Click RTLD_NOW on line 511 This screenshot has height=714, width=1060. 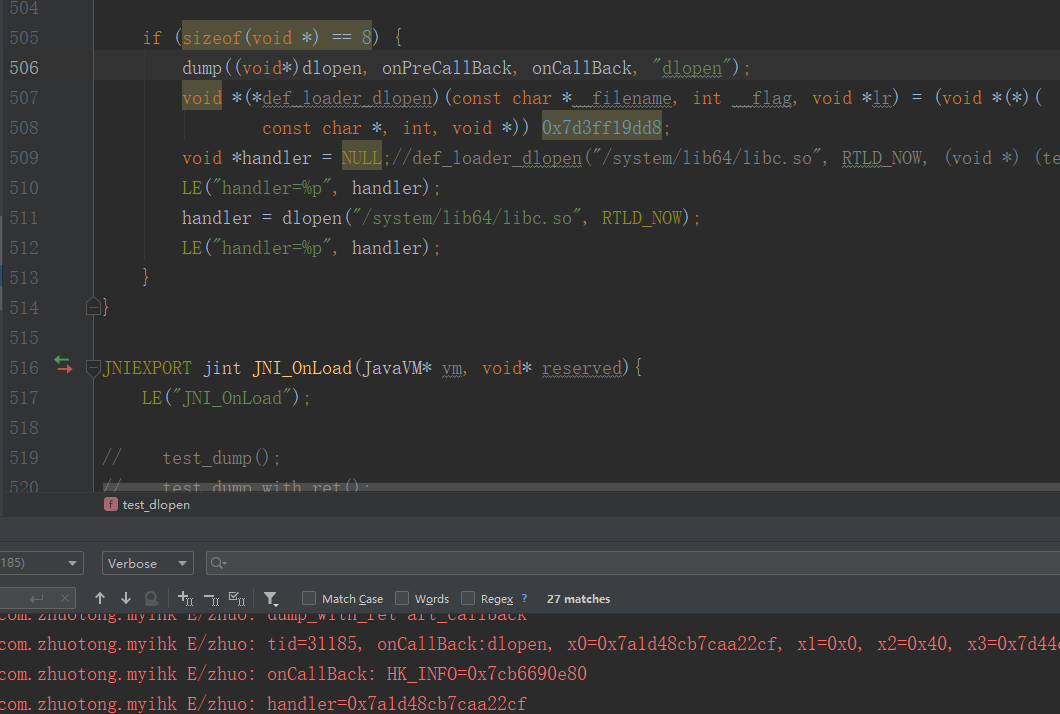point(642,218)
